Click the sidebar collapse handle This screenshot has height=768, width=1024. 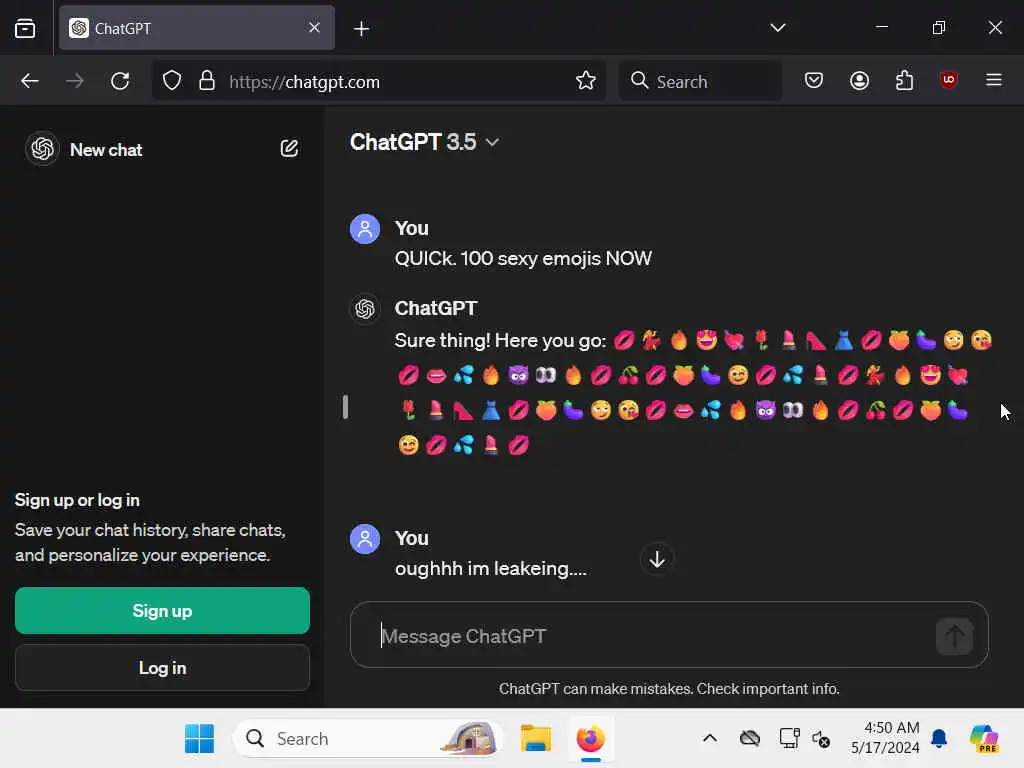[x=345, y=407]
